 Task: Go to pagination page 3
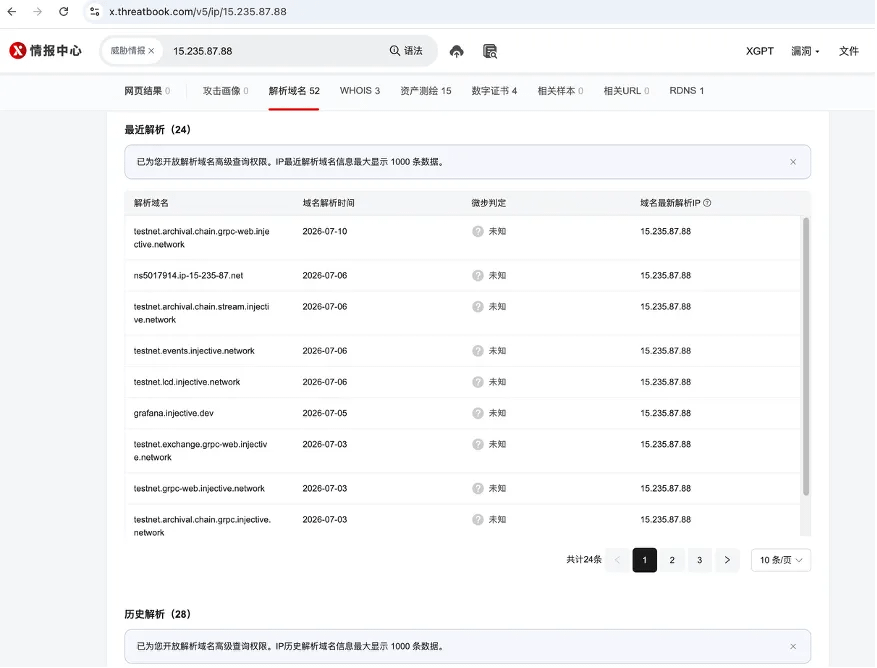(x=700, y=561)
